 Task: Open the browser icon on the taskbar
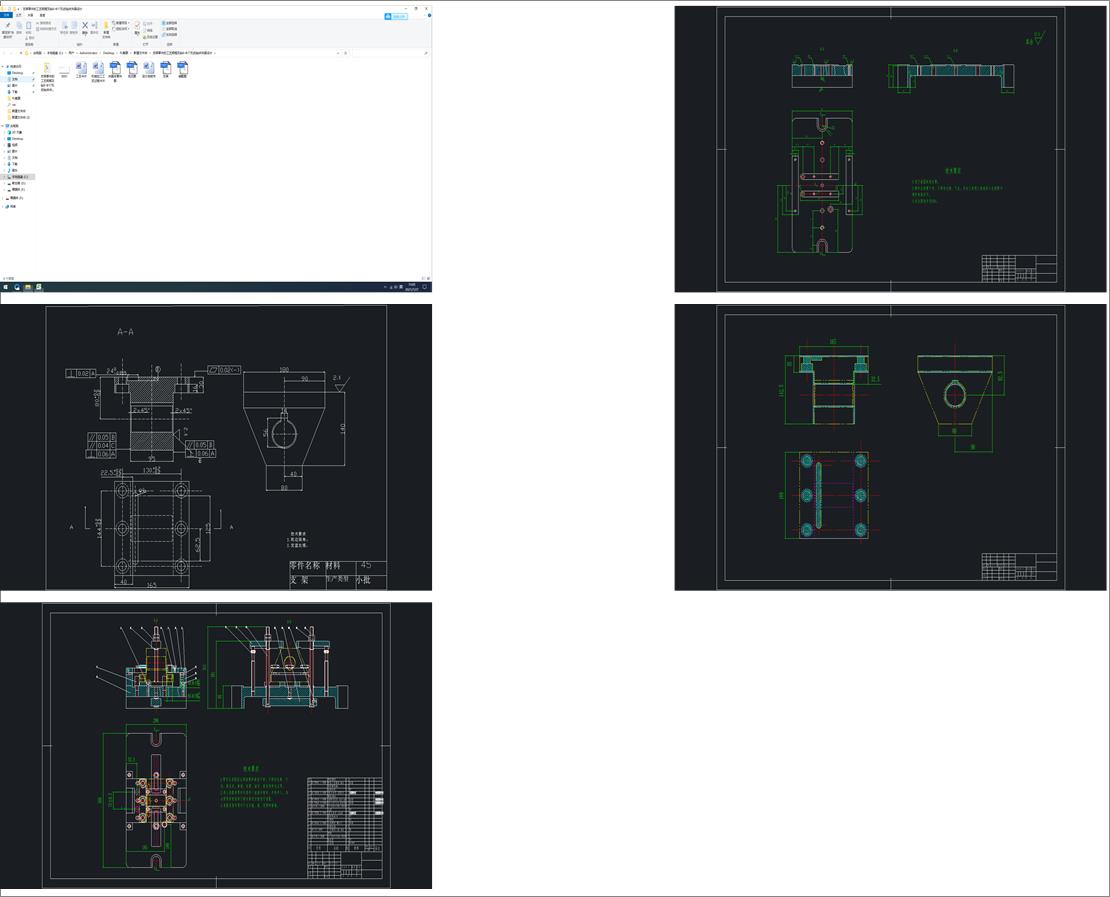click(16, 287)
